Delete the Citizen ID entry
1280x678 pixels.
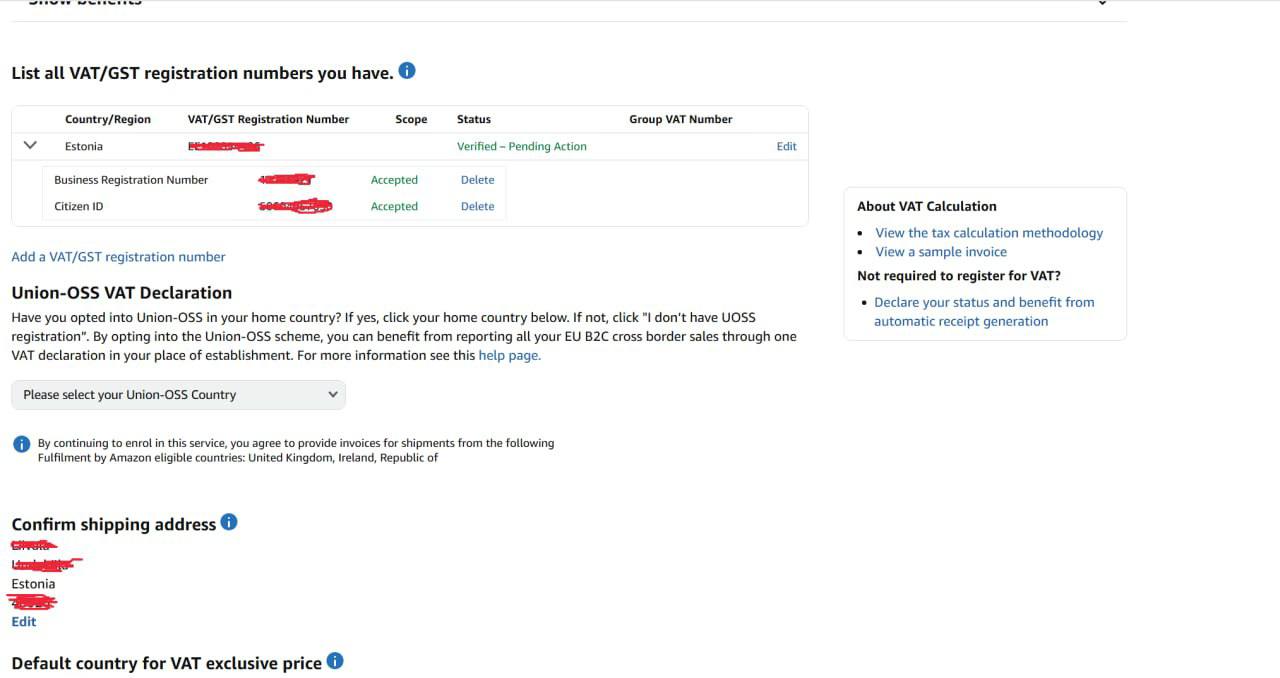pos(477,206)
